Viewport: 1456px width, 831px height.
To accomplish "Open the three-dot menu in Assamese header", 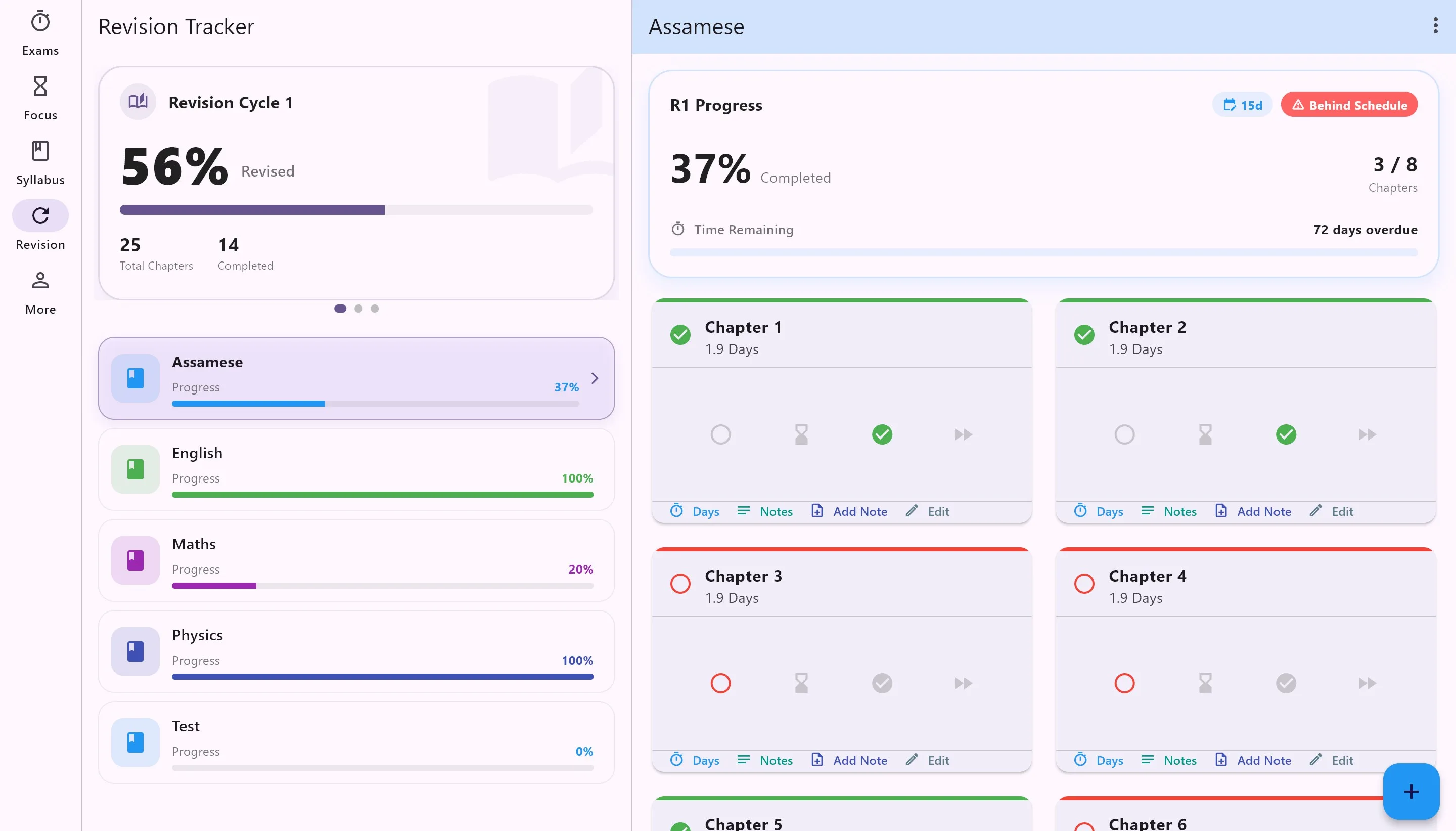I will 1435,26.
